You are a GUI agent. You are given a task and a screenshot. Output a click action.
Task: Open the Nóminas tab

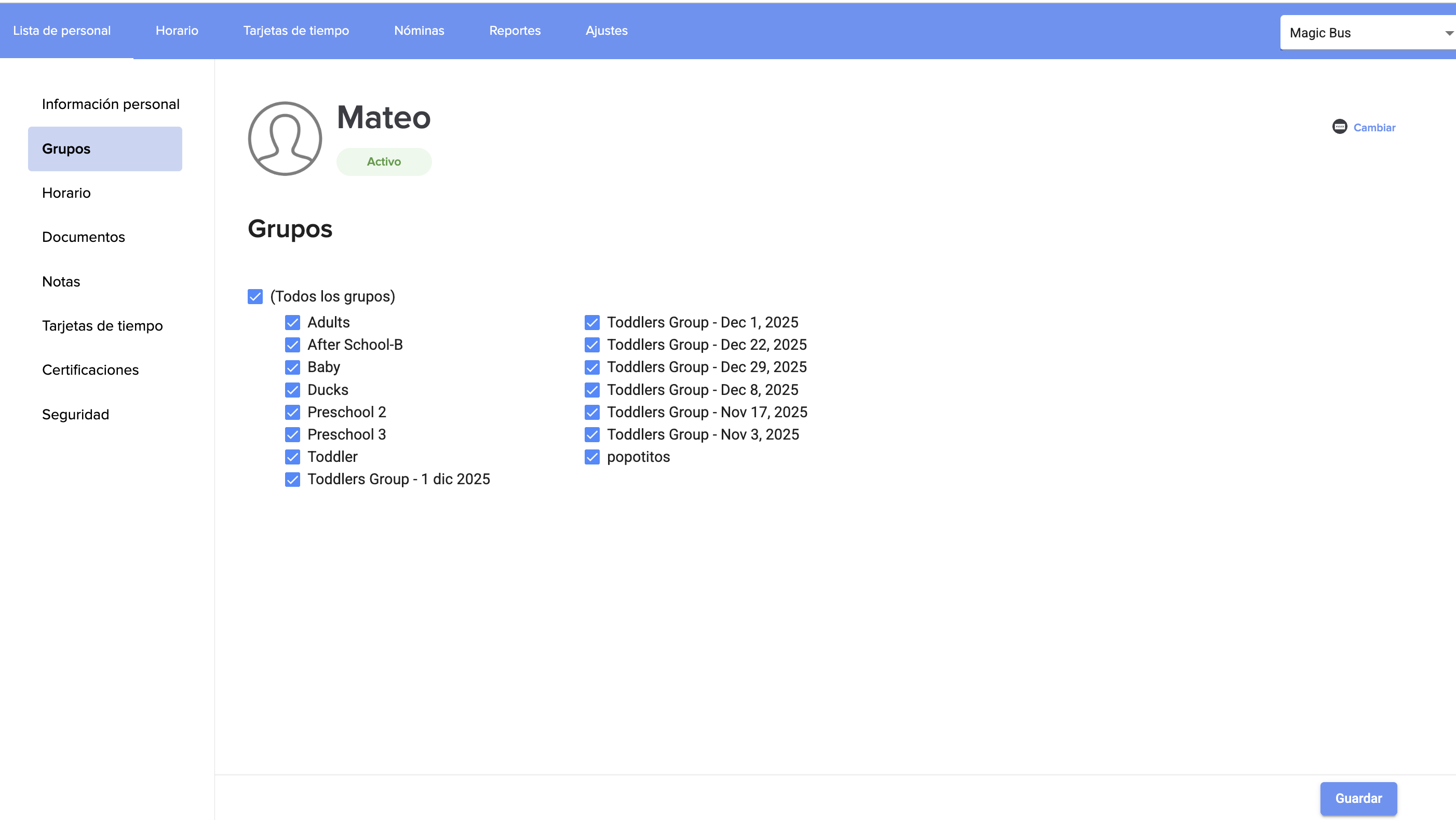click(x=419, y=31)
